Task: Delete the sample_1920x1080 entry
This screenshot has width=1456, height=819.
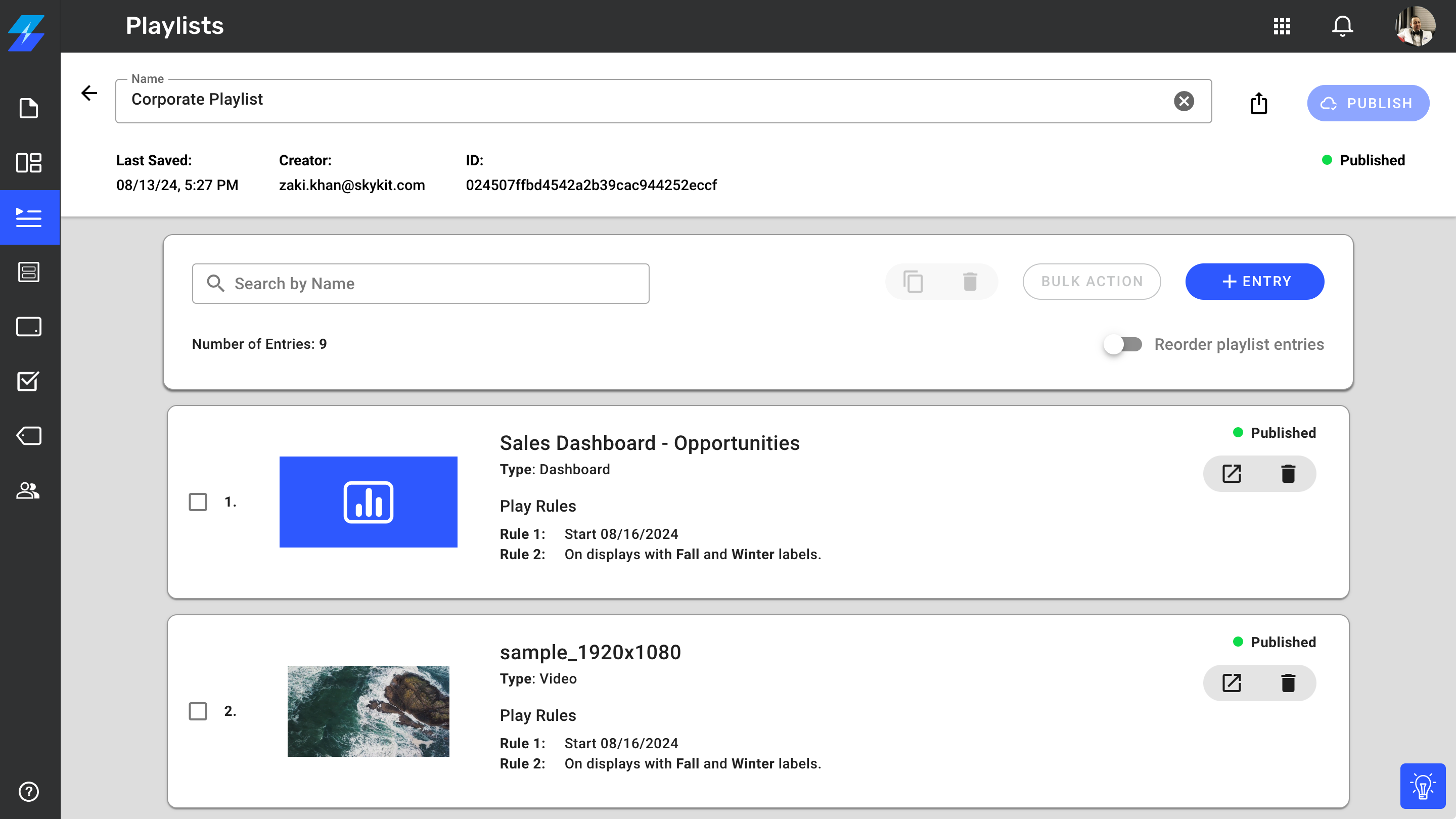Action: (1288, 683)
